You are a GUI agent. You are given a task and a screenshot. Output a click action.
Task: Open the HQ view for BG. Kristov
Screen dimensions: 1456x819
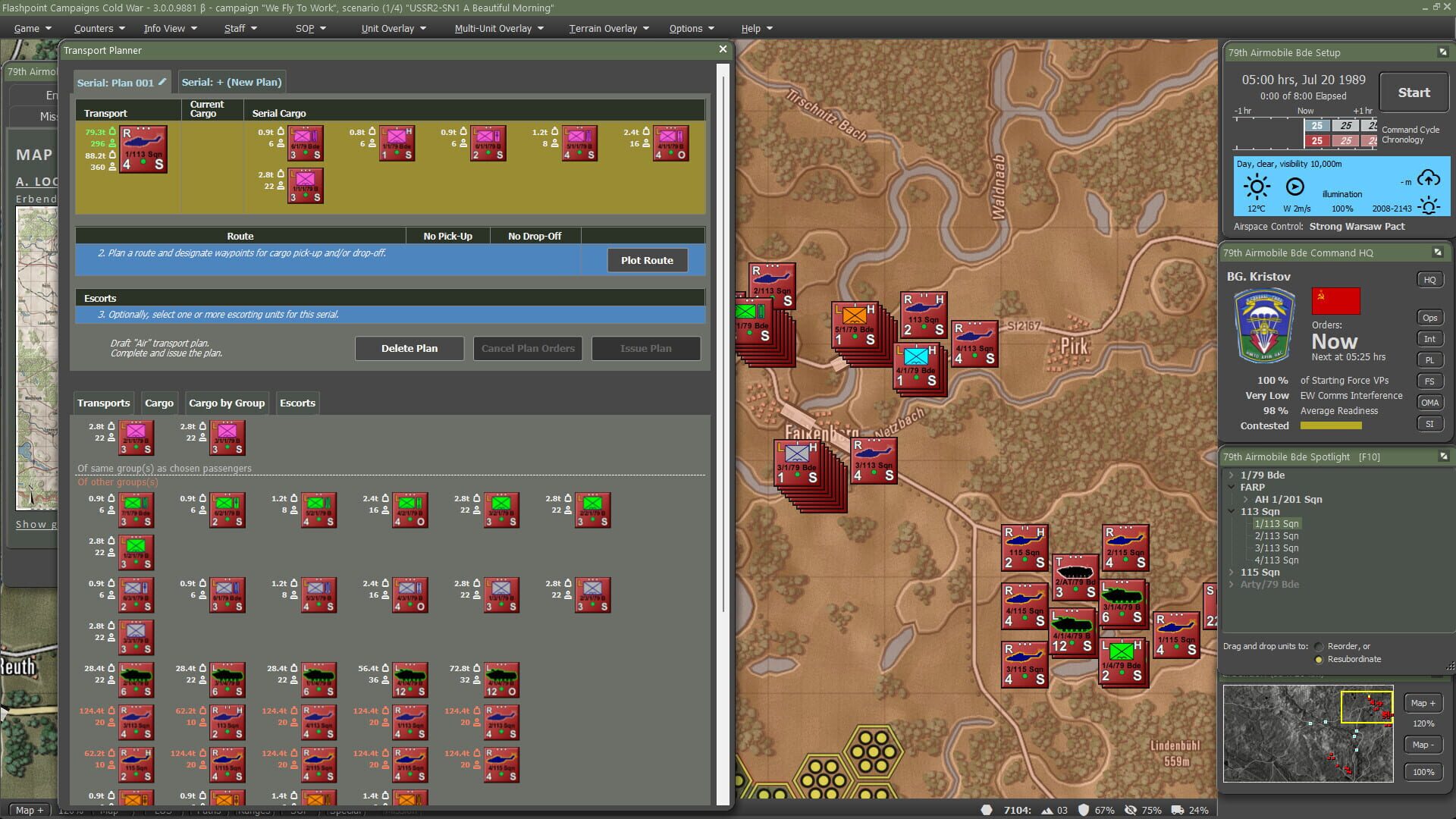coord(1429,279)
